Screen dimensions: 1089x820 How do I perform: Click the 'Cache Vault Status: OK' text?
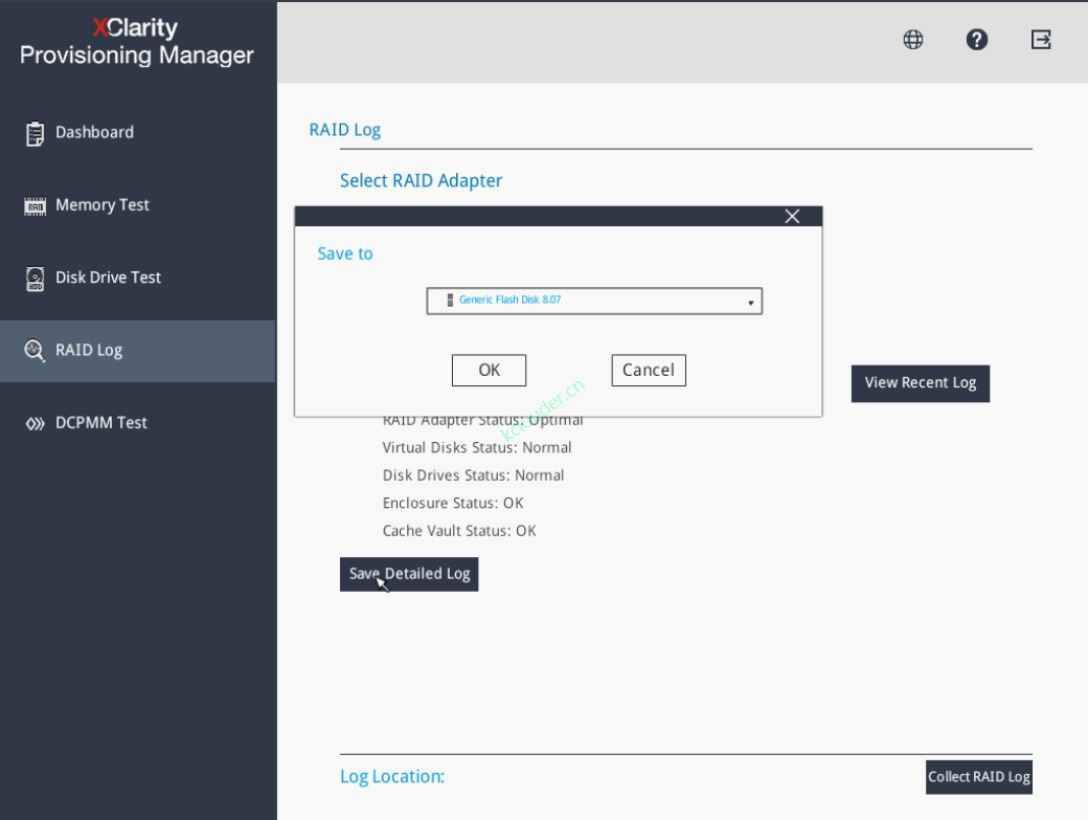(459, 531)
